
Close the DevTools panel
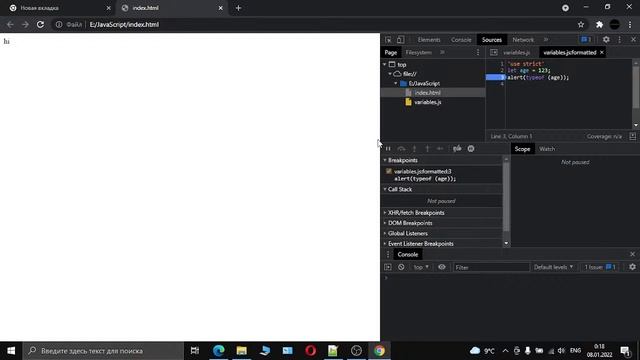coord(633,40)
